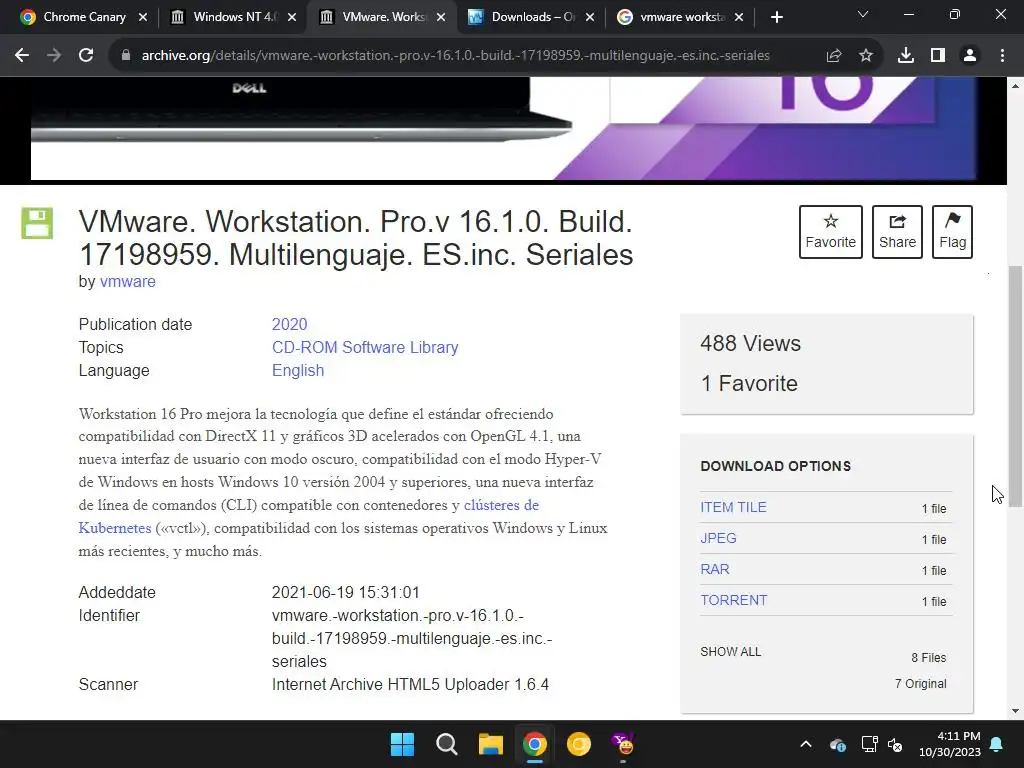Open Chrome profile icon
Screen dimensions: 1024x768
[970, 56]
